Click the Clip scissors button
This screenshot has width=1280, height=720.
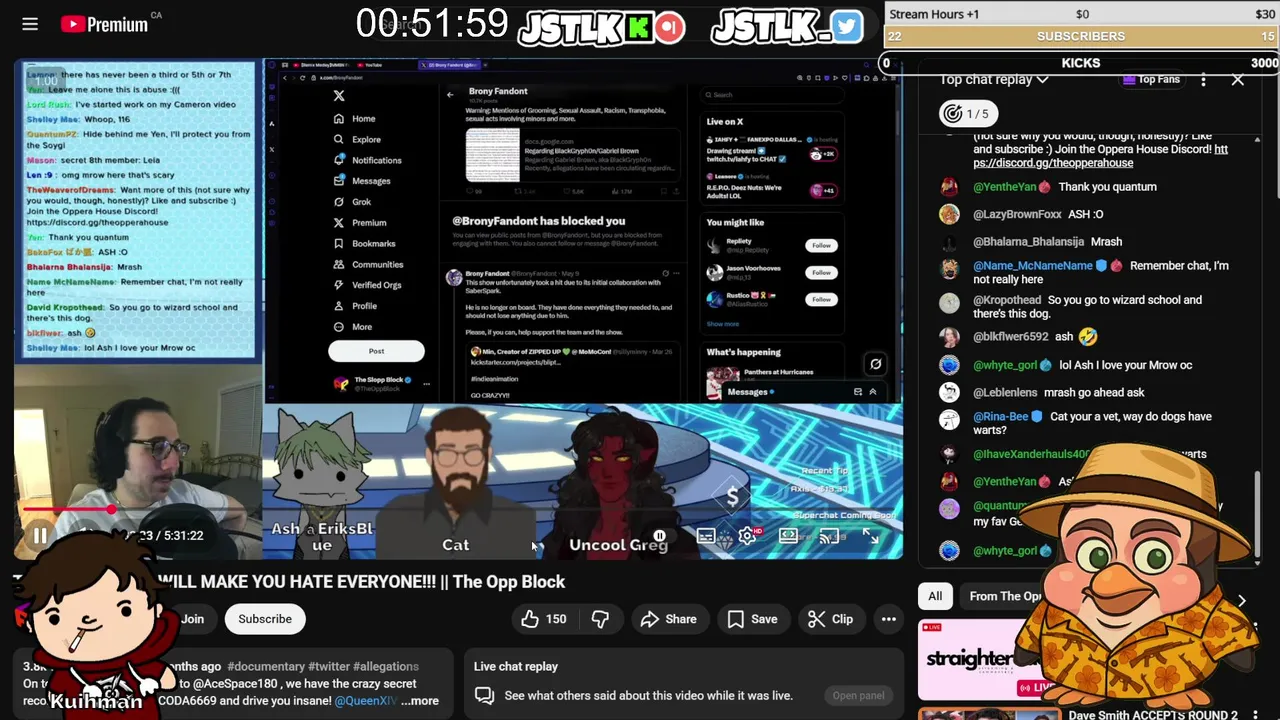click(x=830, y=619)
